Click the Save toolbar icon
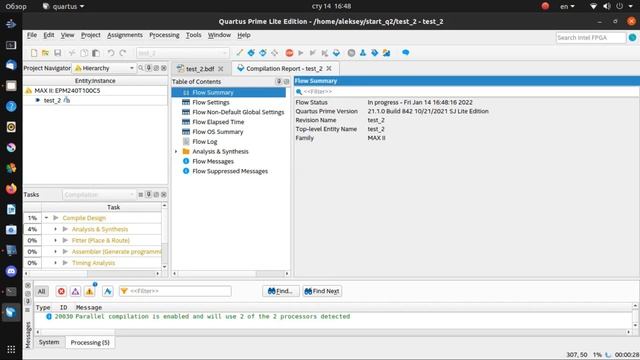The image size is (640, 360). tap(58, 53)
